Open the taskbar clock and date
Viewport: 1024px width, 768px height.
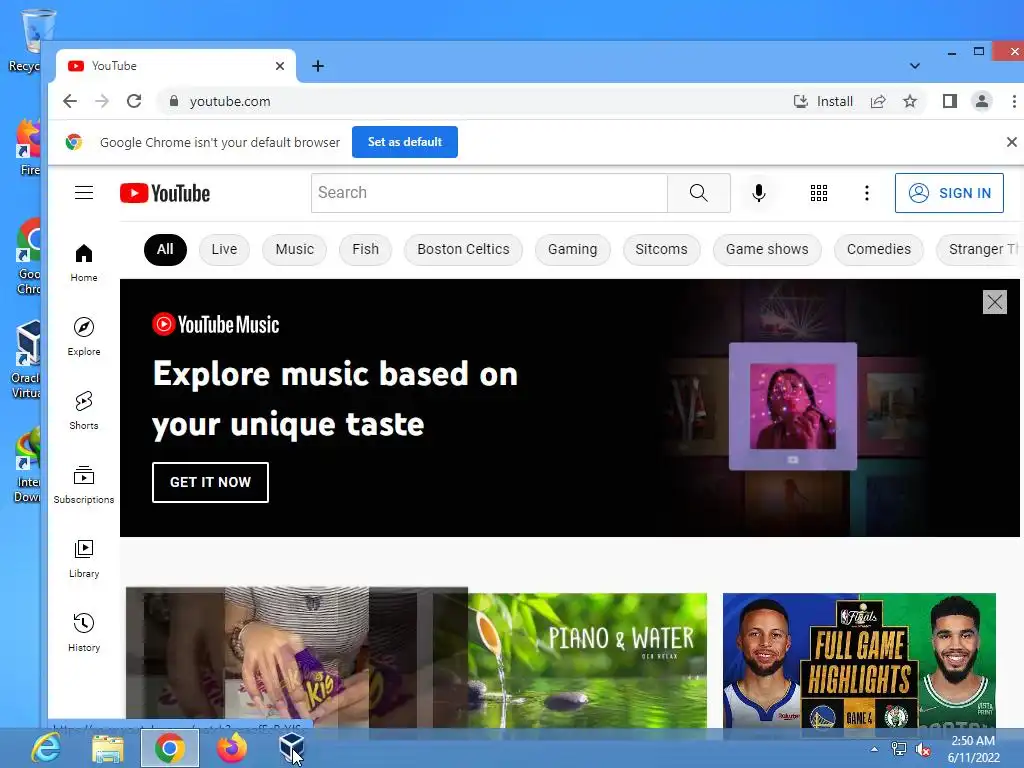[x=973, y=749]
